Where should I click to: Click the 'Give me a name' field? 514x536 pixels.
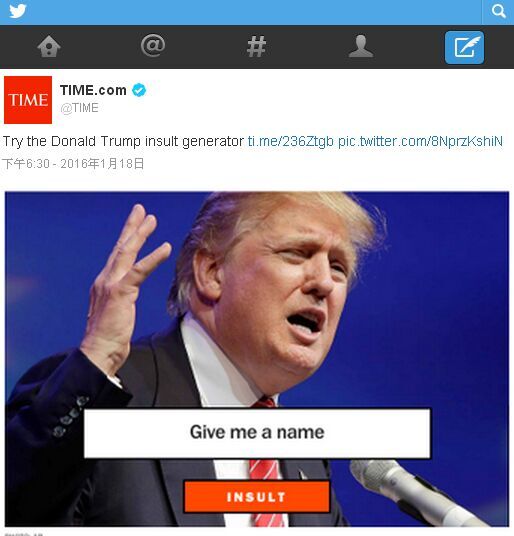257,433
